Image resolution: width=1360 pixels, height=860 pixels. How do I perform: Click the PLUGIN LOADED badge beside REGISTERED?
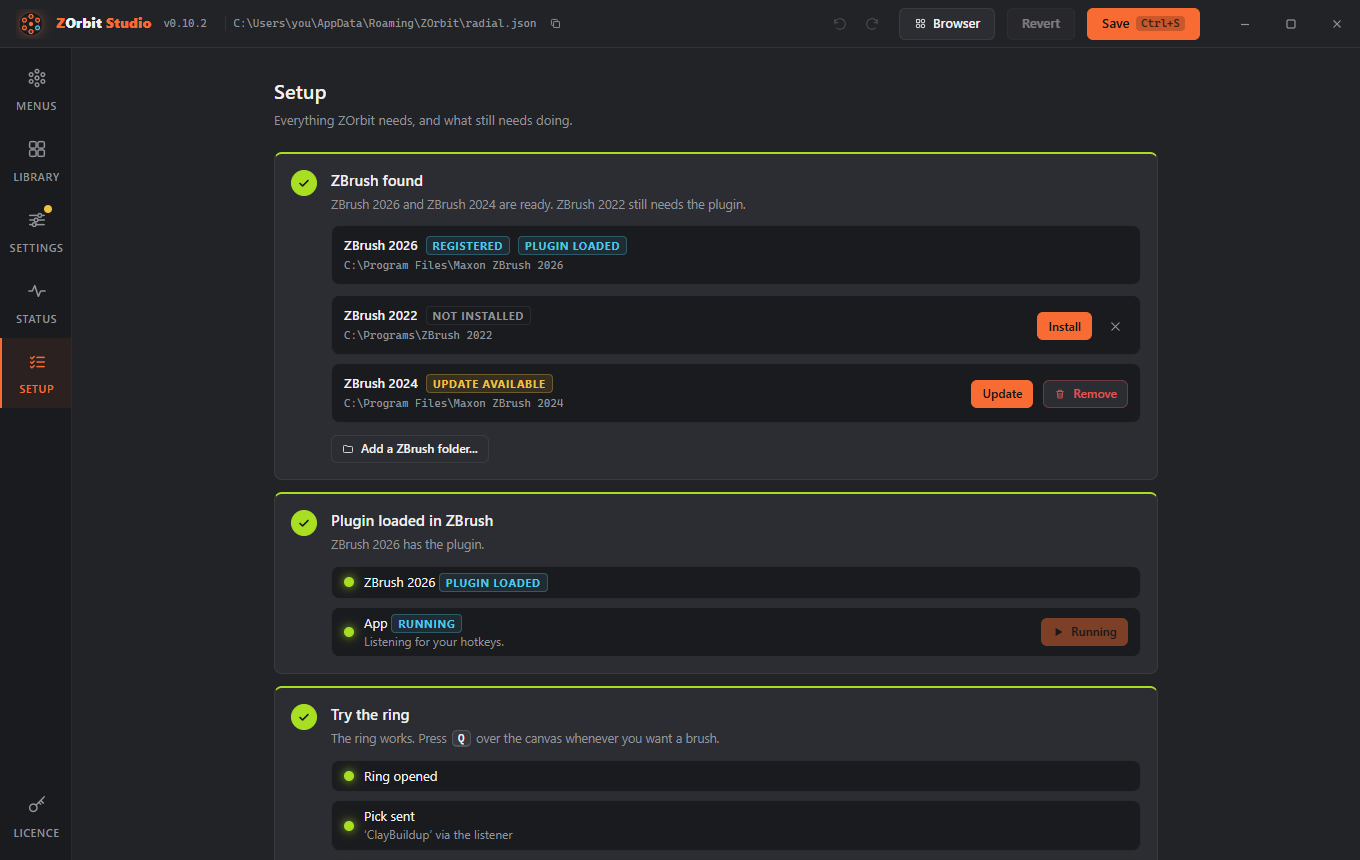click(572, 246)
